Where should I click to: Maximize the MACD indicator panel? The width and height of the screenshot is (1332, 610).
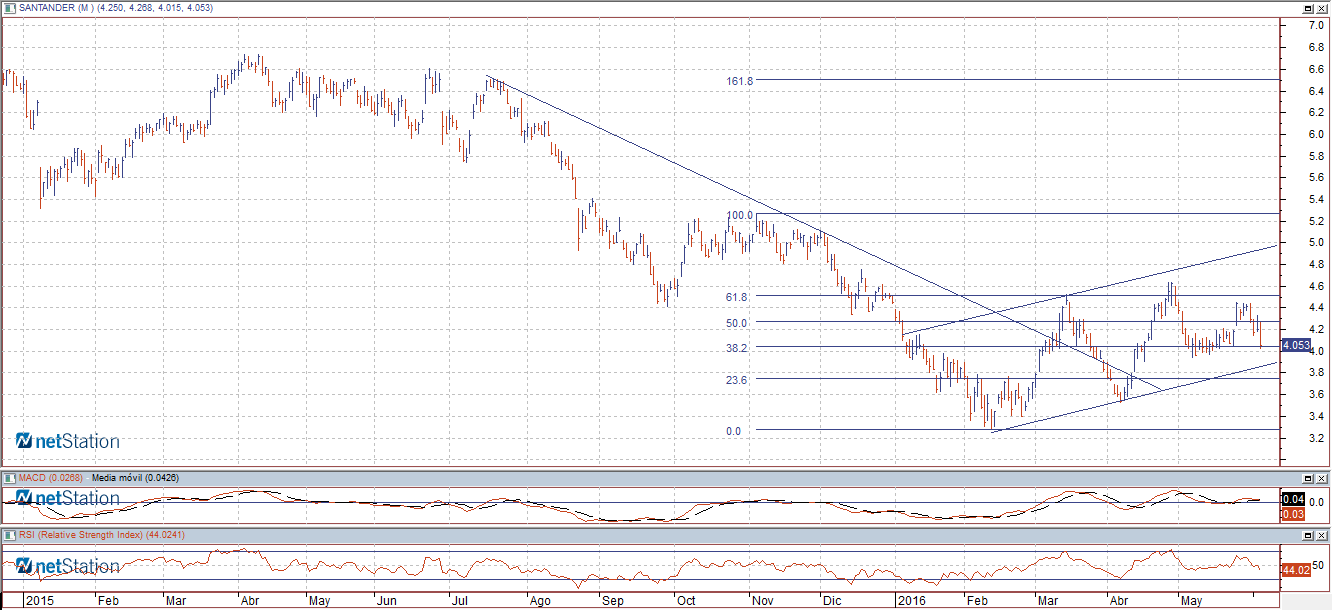pos(1308,478)
